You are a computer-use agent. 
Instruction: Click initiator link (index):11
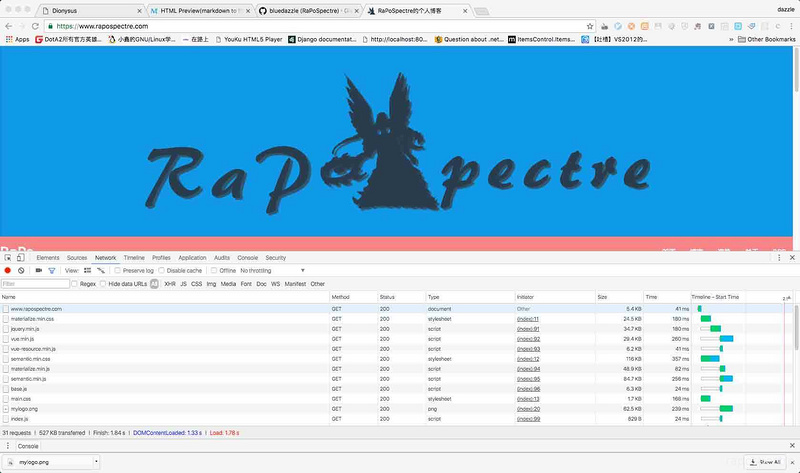(x=528, y=319)
